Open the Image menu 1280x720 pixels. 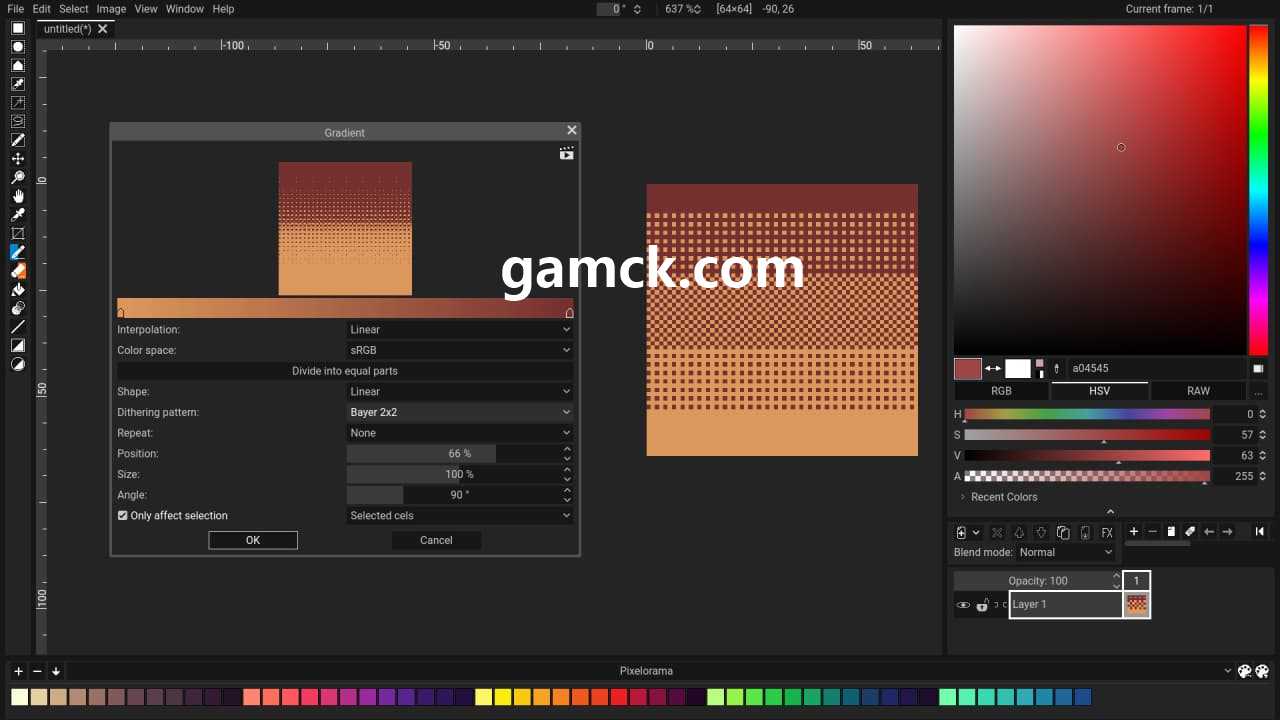(111, 9)
